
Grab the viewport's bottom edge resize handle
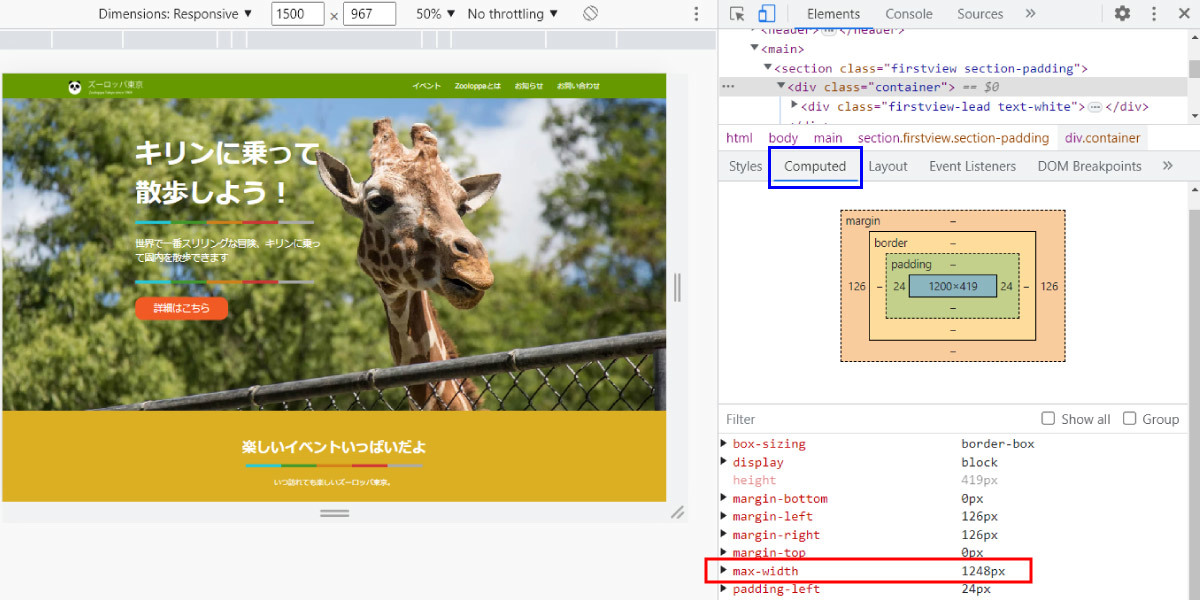[x=334, y=513]
